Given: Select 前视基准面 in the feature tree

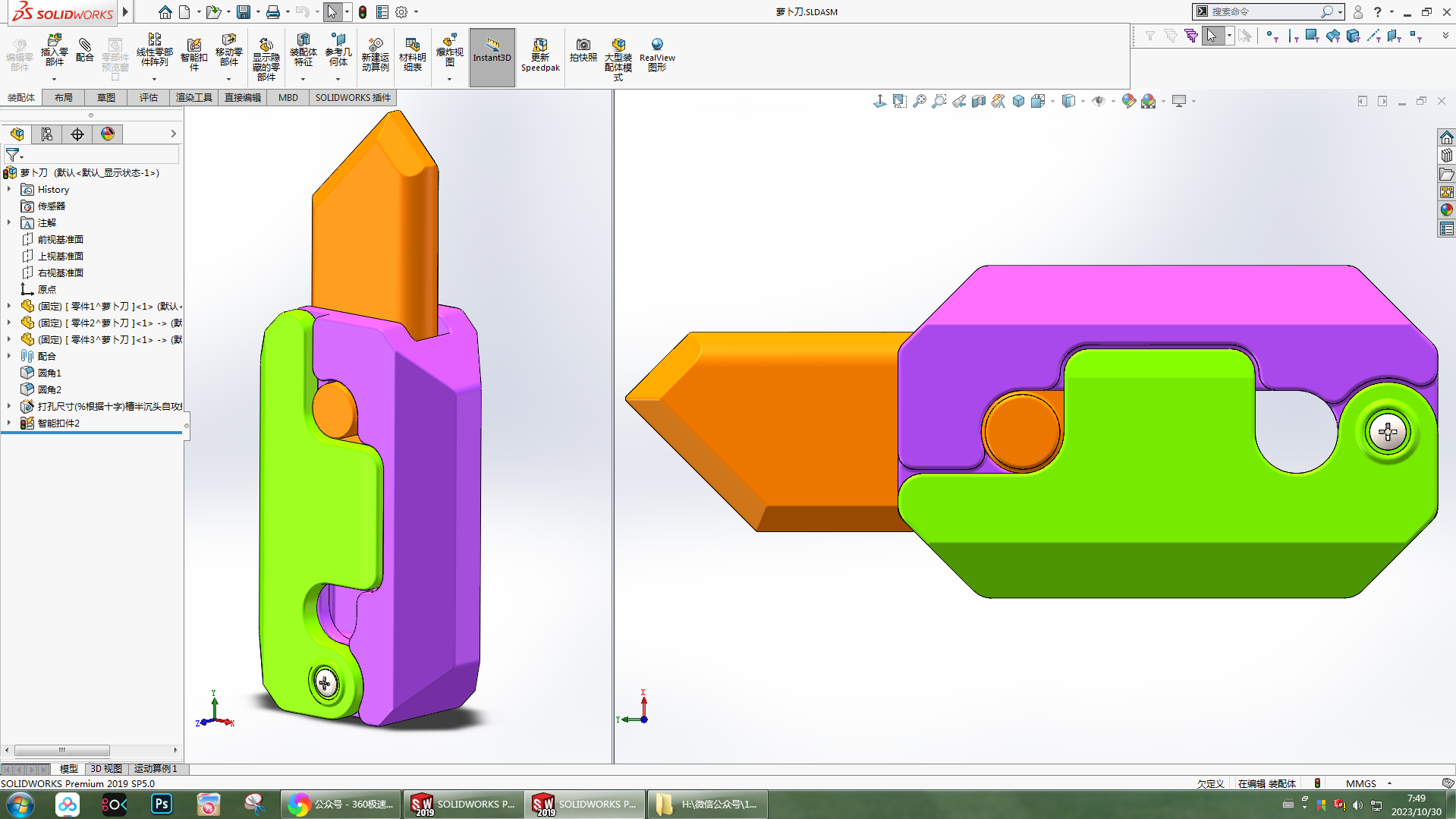Looking at the screenshot, I should click(x=61, y=240).
